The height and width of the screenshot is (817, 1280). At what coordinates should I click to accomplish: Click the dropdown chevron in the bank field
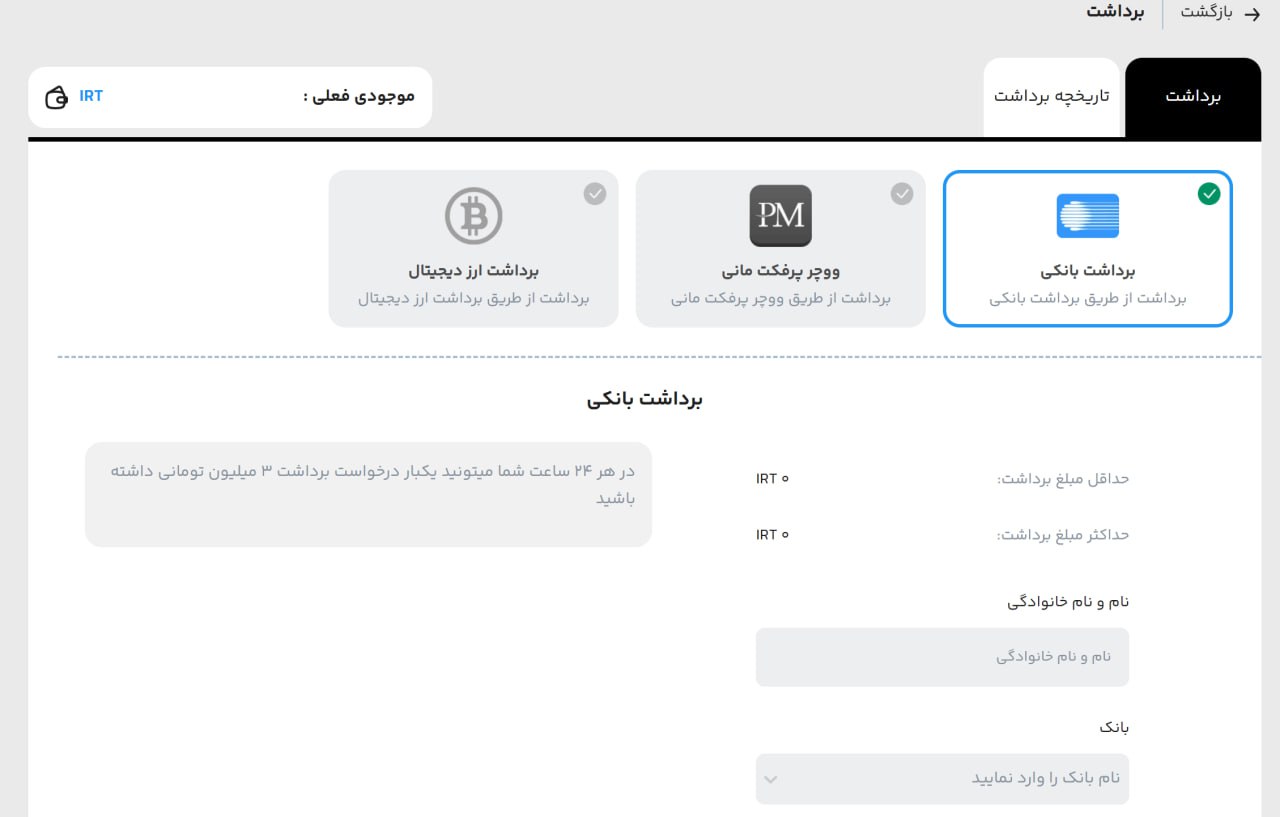pos(770,778)
